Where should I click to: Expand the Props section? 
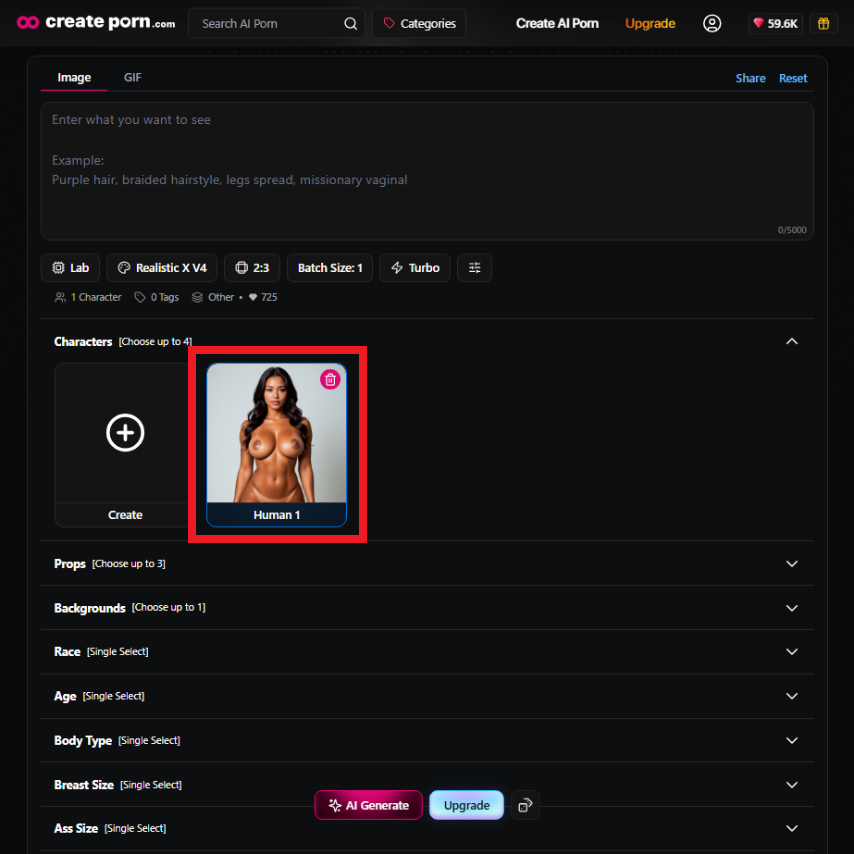click(792, 564)
